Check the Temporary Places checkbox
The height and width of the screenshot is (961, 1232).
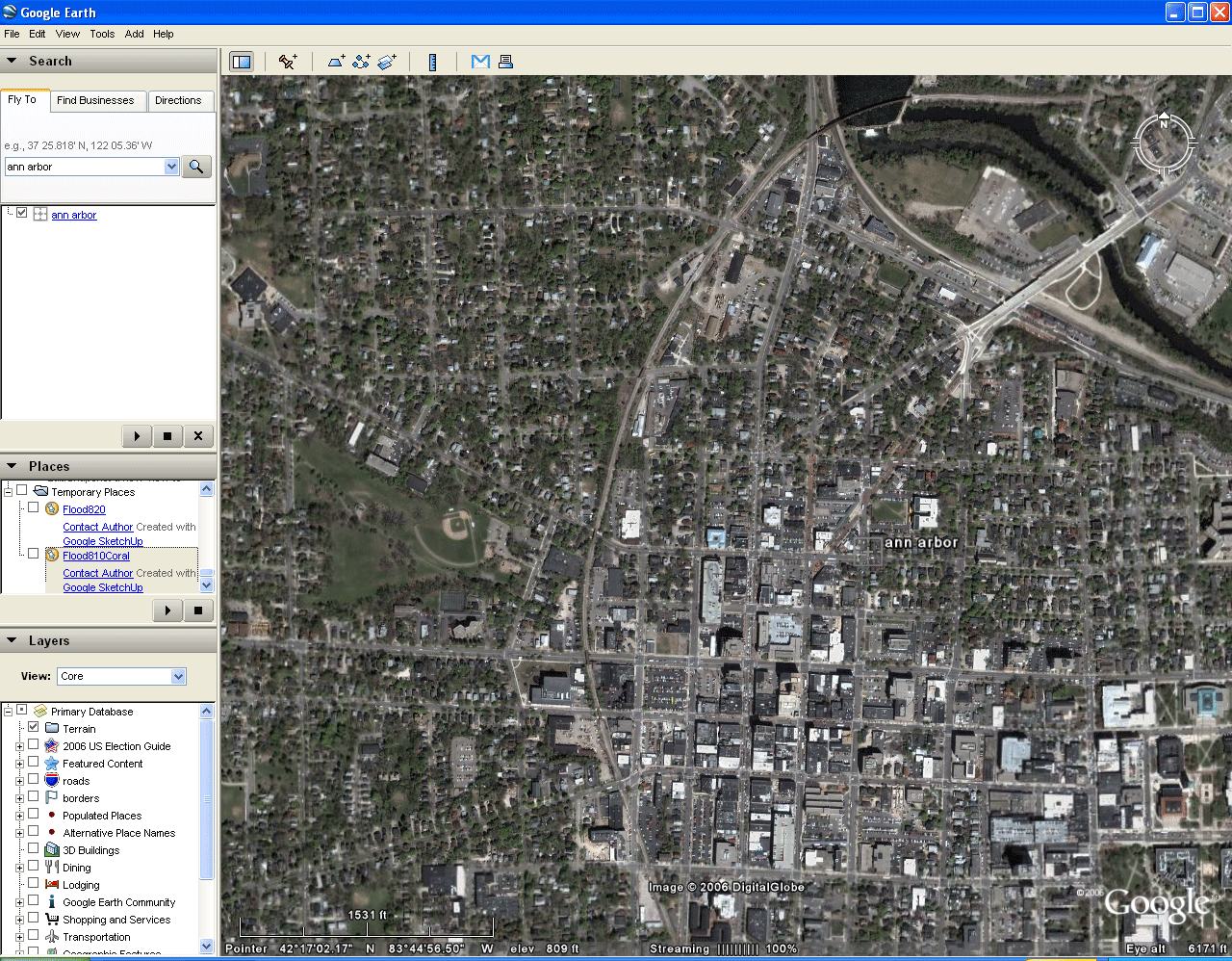(21, 490)
